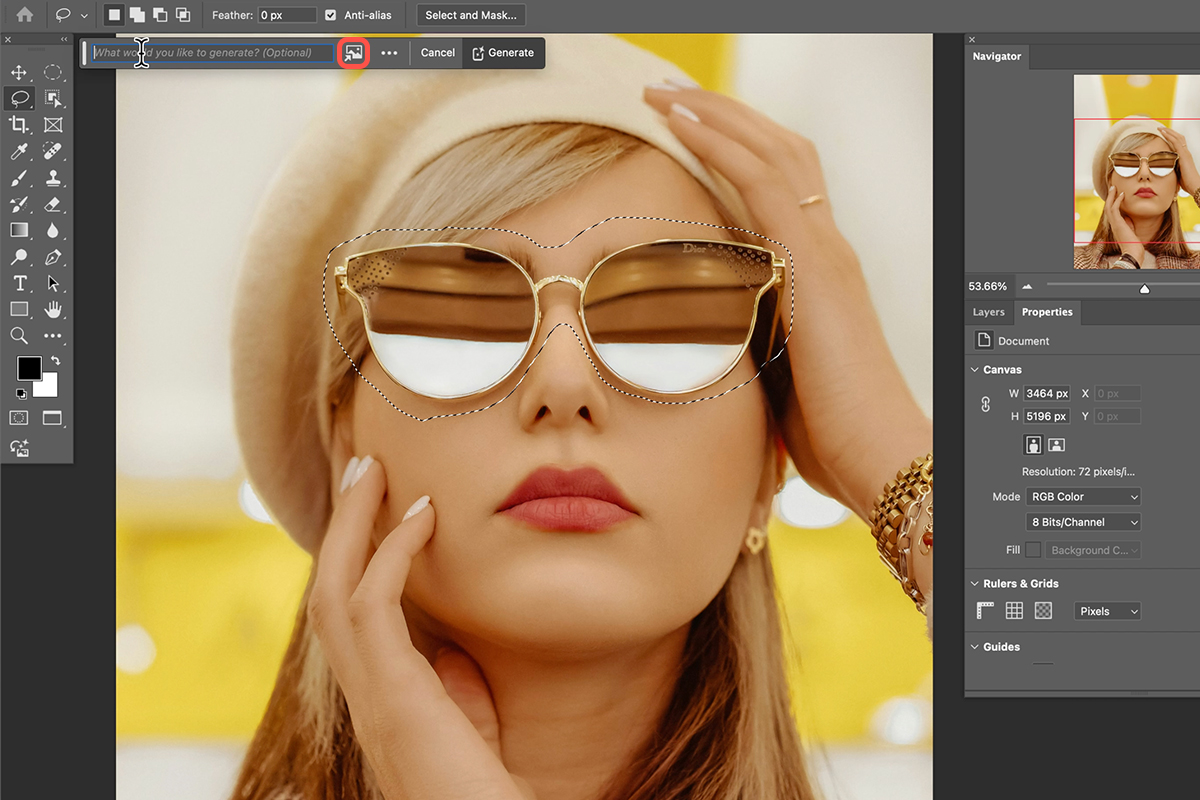Image resolution: width=1200 pixels, height=800 pixels.
Task: Open the Navigator panel tab
Action: tap(996, 56)
